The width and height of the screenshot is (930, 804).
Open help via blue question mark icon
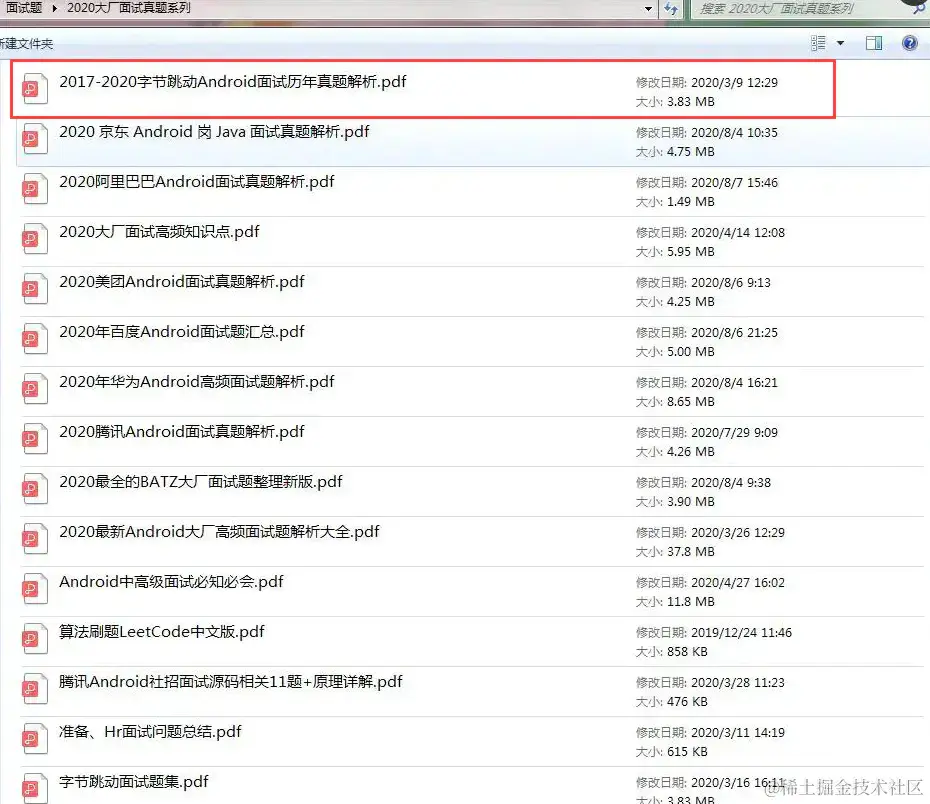pos(909,43)
